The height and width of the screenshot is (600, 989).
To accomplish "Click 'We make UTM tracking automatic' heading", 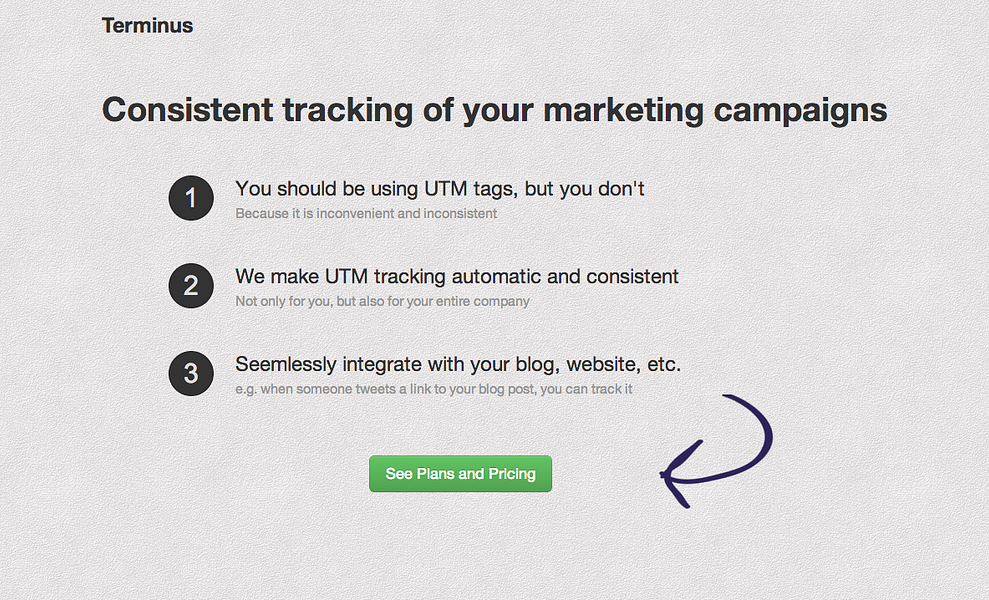I will (457, 276).
